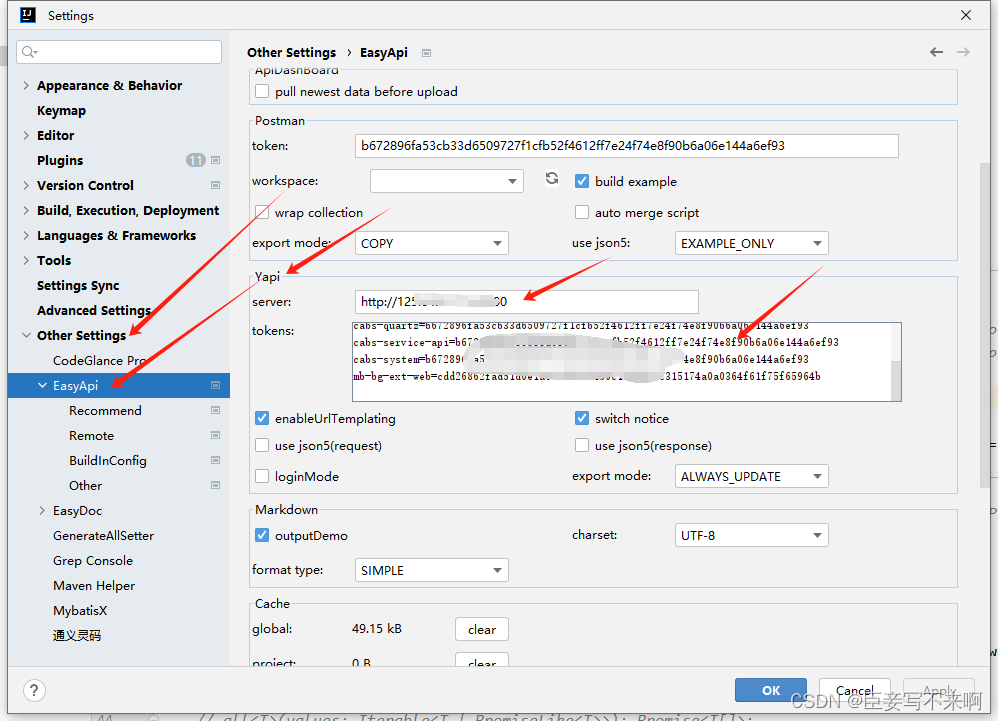The image size is (998, 721).
Task: Enable auto merge script checkbox
Action: (582, 212)
